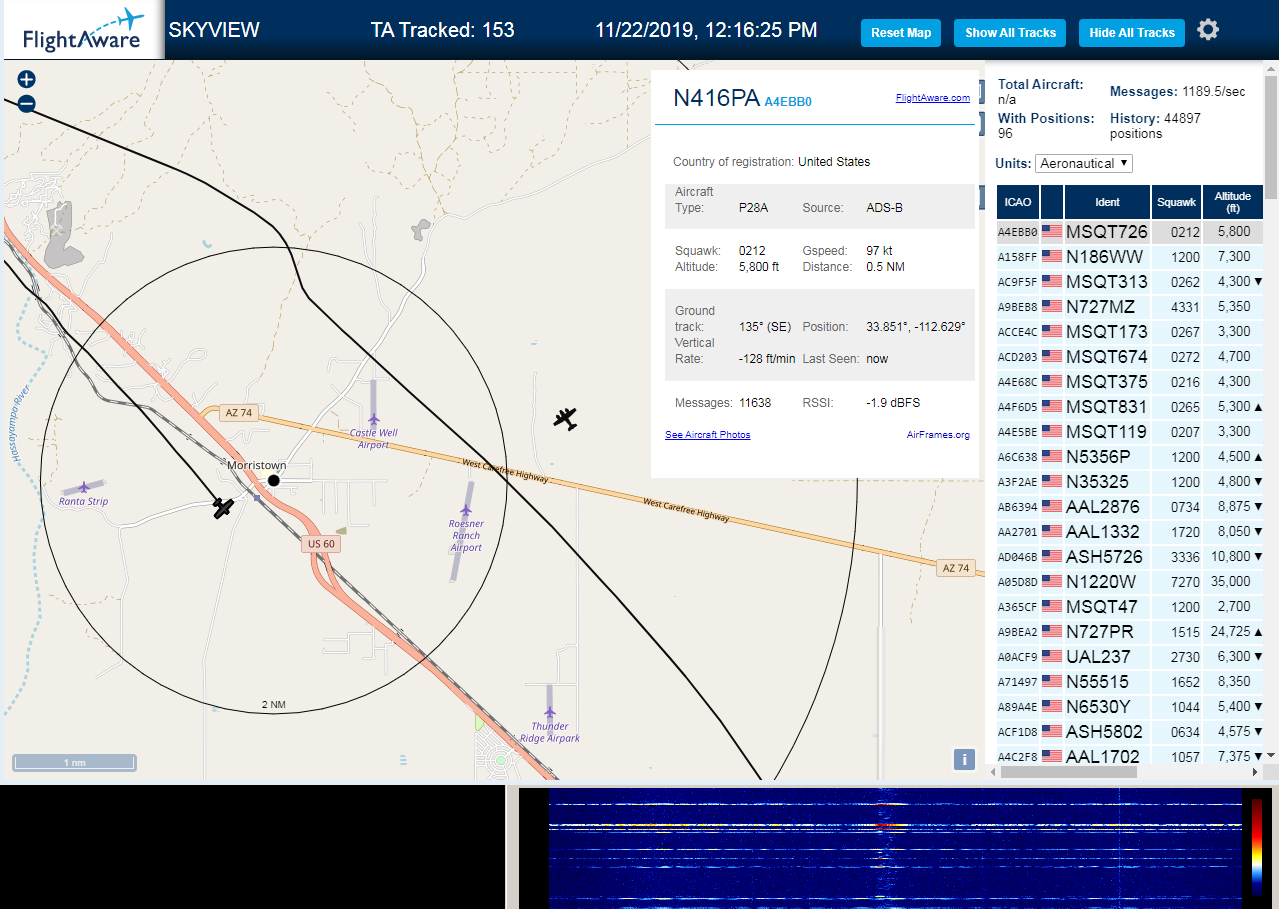The height and width of the screenshot is (909, 1279).
Task: Click the black receiver location dot
Action: [x=273, y=481]
